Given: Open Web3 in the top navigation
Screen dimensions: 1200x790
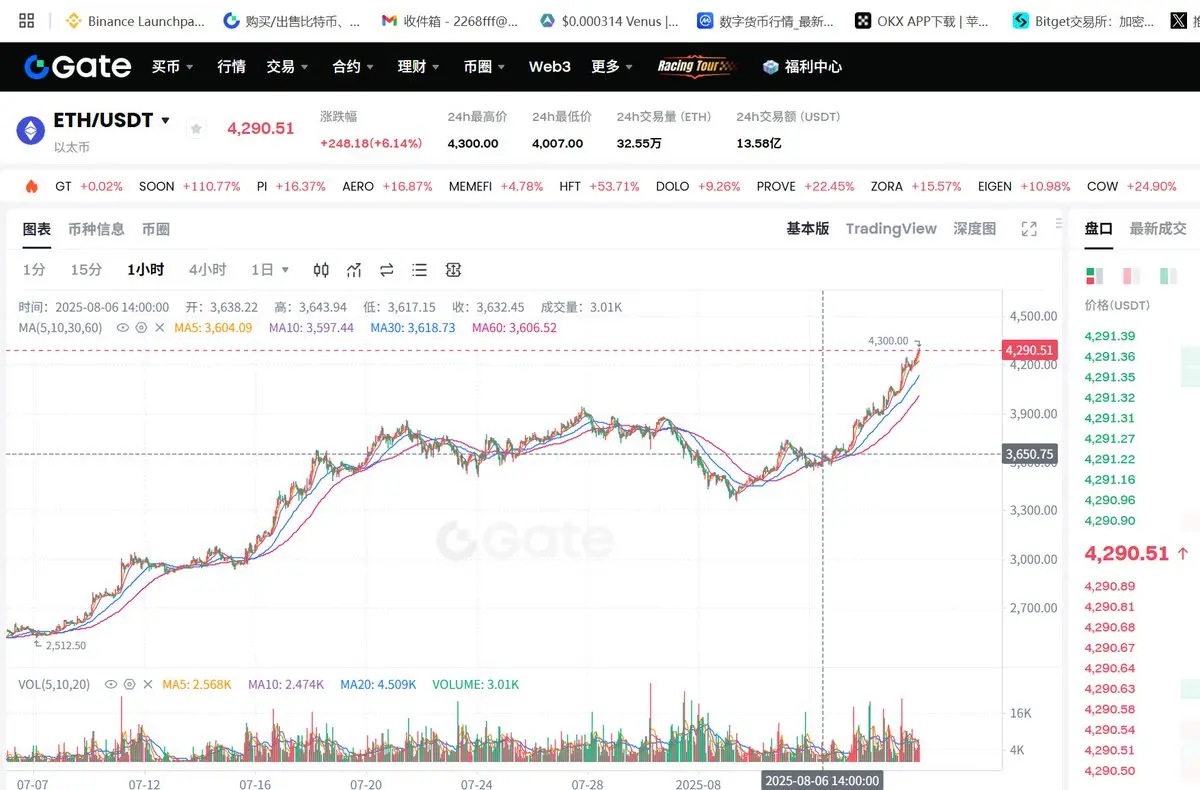Looking at the screenshot, I should click(549, 67).
